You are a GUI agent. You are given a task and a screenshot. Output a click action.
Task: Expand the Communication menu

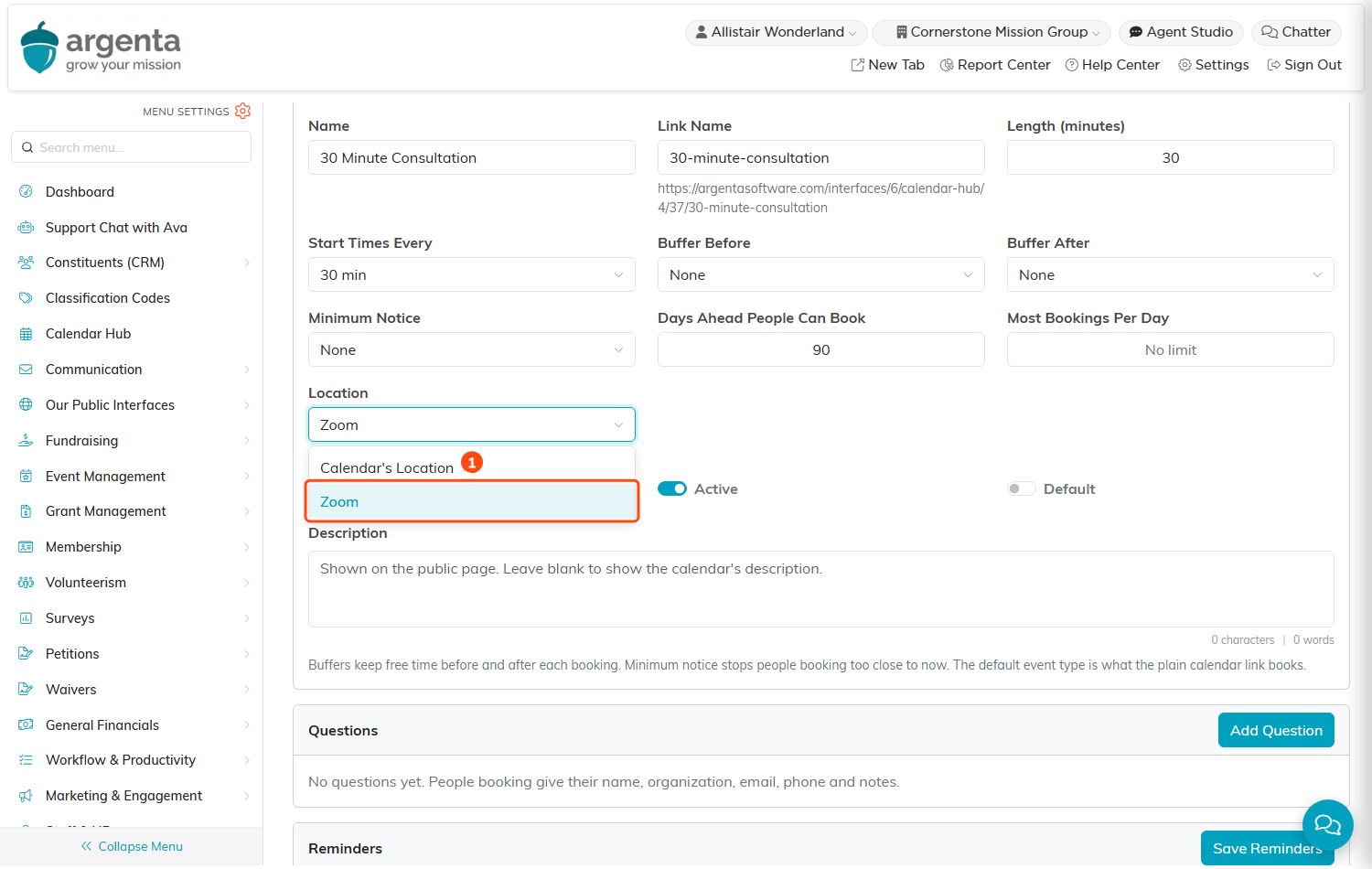(134, 370)
